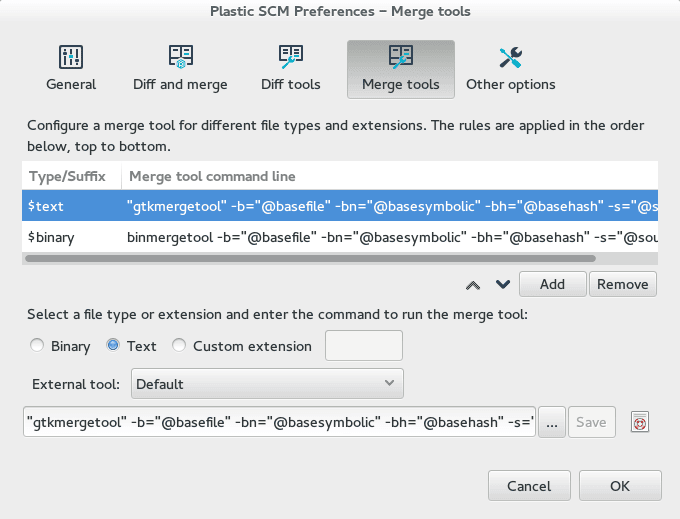The width and height of the screenshot is (680, 519).
Task: Move selected rule up with arrow
Action: click(x=473, y=285)
